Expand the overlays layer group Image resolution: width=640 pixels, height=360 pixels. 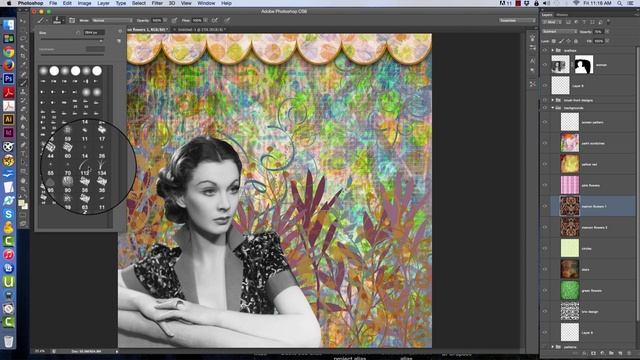(553, 50)
